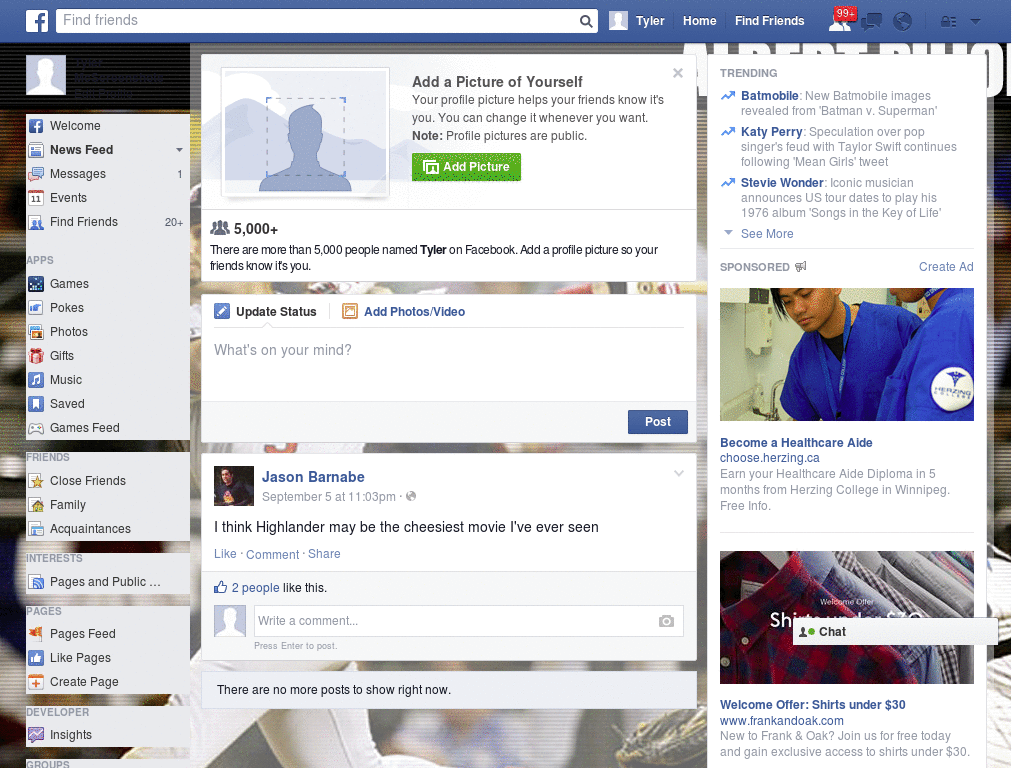Open the messages icon in top bar
1024x768 pixels.
click(871, 22)
